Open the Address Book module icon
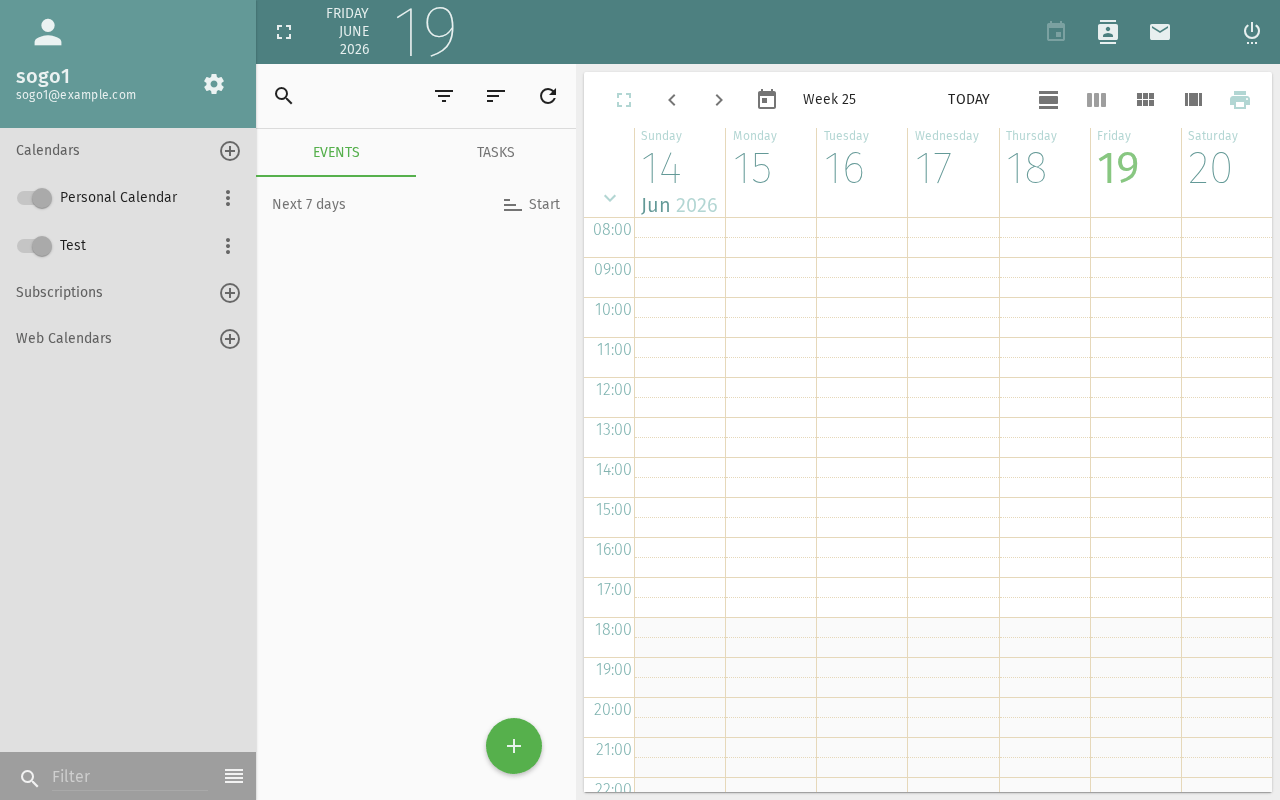Image resolution: width=1280 pixels, height=800 pixels. 1108,32
